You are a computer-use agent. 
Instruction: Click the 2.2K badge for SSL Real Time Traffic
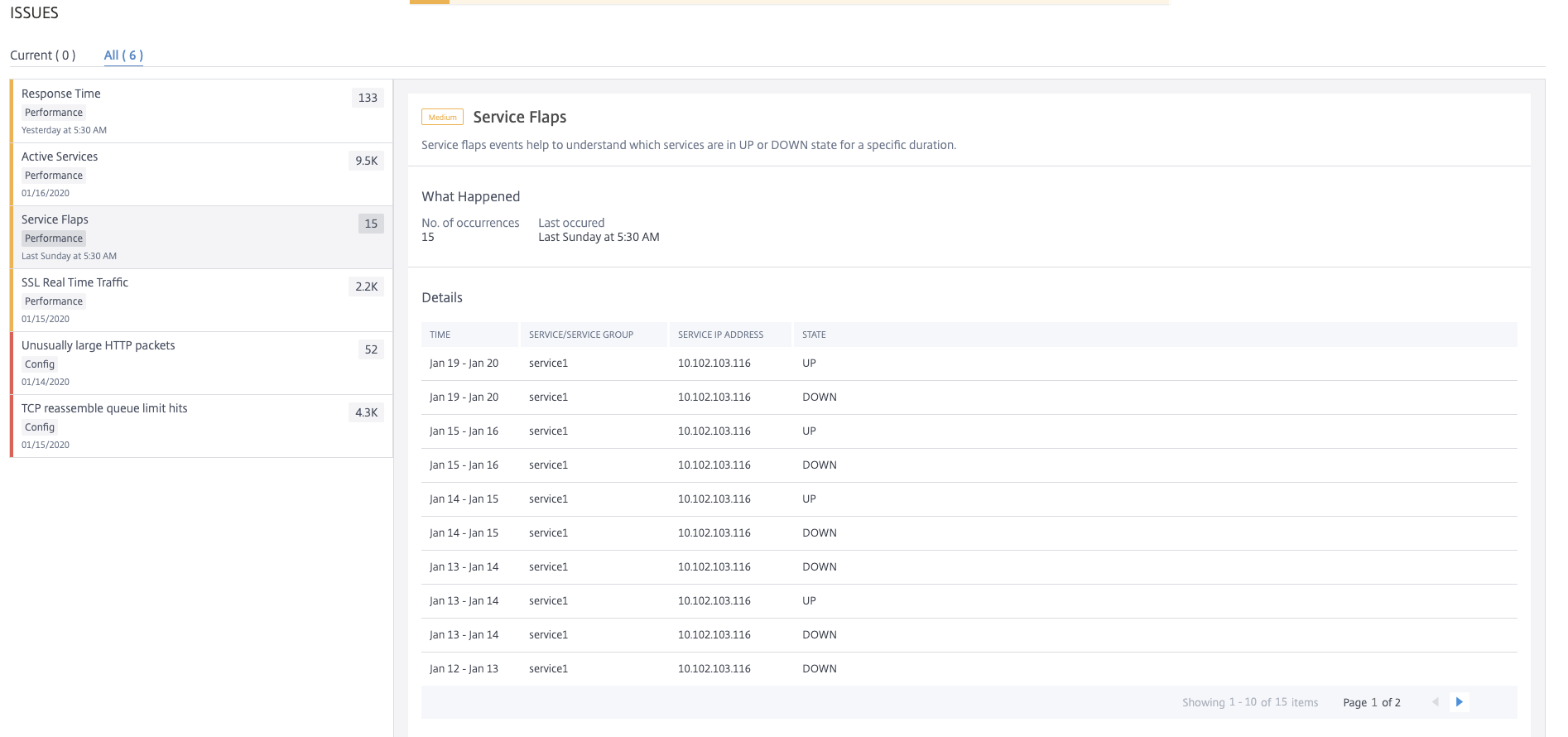pos(367,287)
